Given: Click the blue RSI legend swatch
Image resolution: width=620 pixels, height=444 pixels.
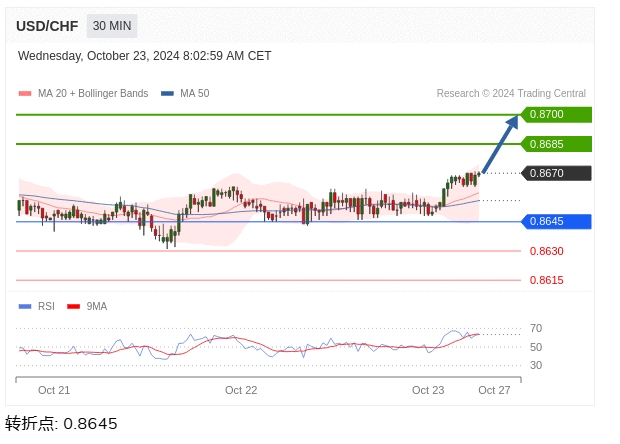Looking at the screenshot, I should 25,306.
